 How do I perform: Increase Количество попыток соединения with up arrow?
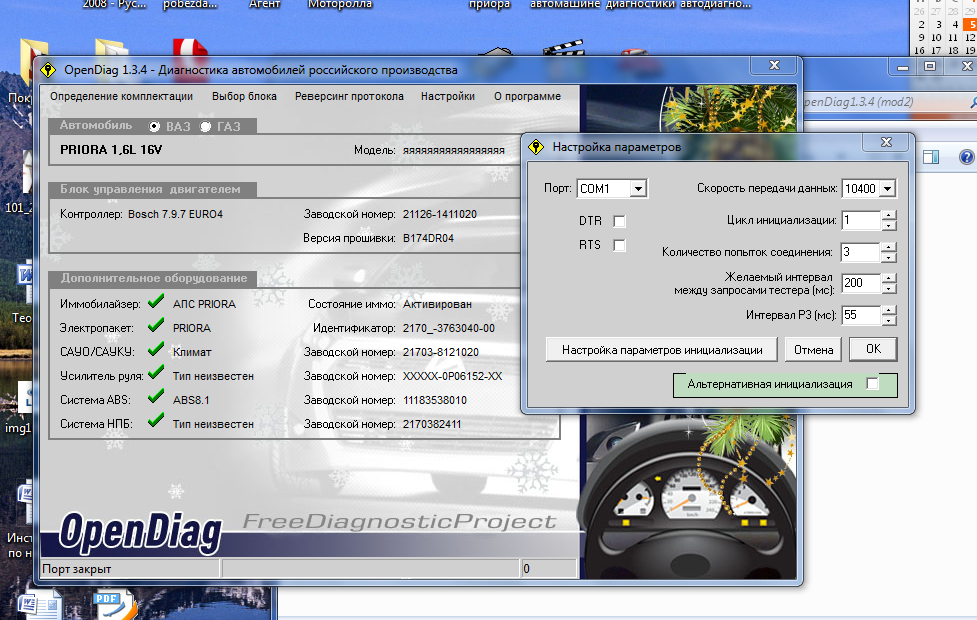pyautogui.click(x=889, y=247)
